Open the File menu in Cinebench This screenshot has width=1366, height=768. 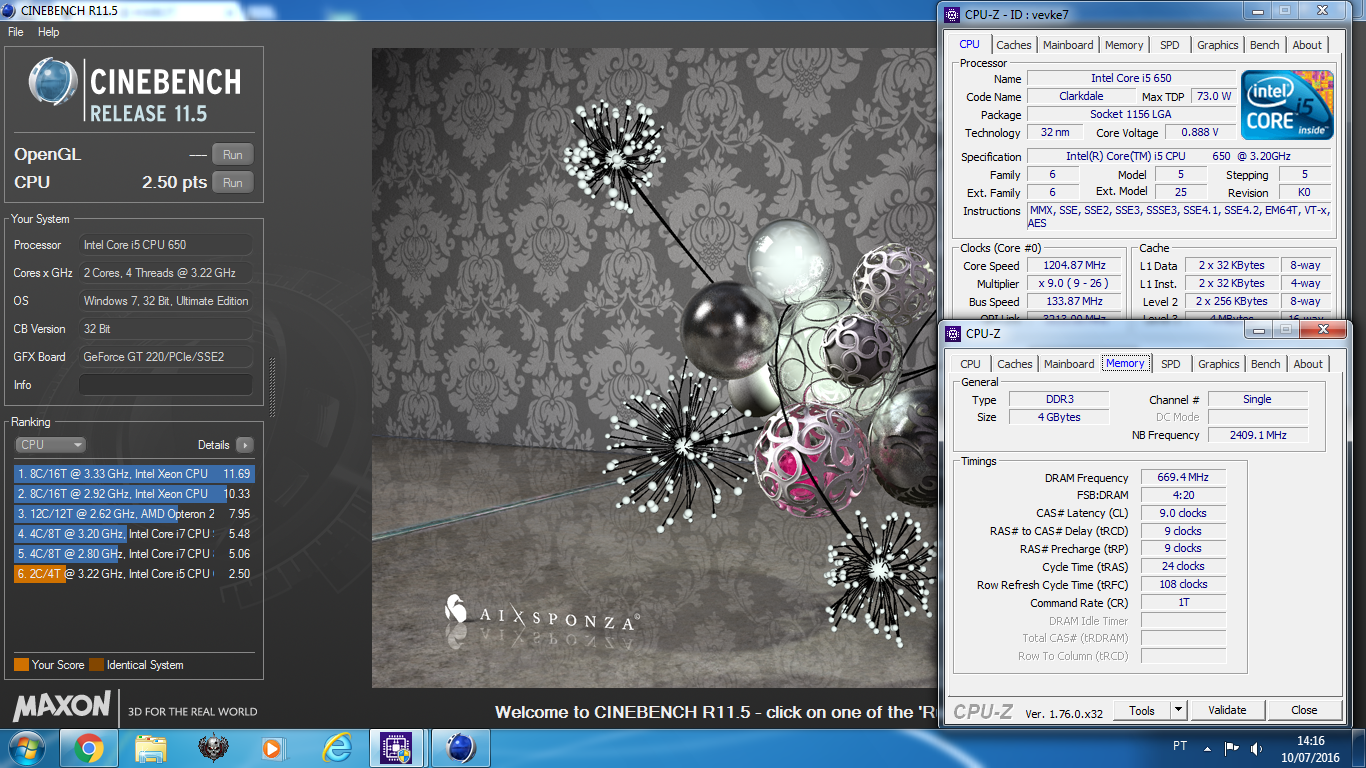tap(15, 32)
